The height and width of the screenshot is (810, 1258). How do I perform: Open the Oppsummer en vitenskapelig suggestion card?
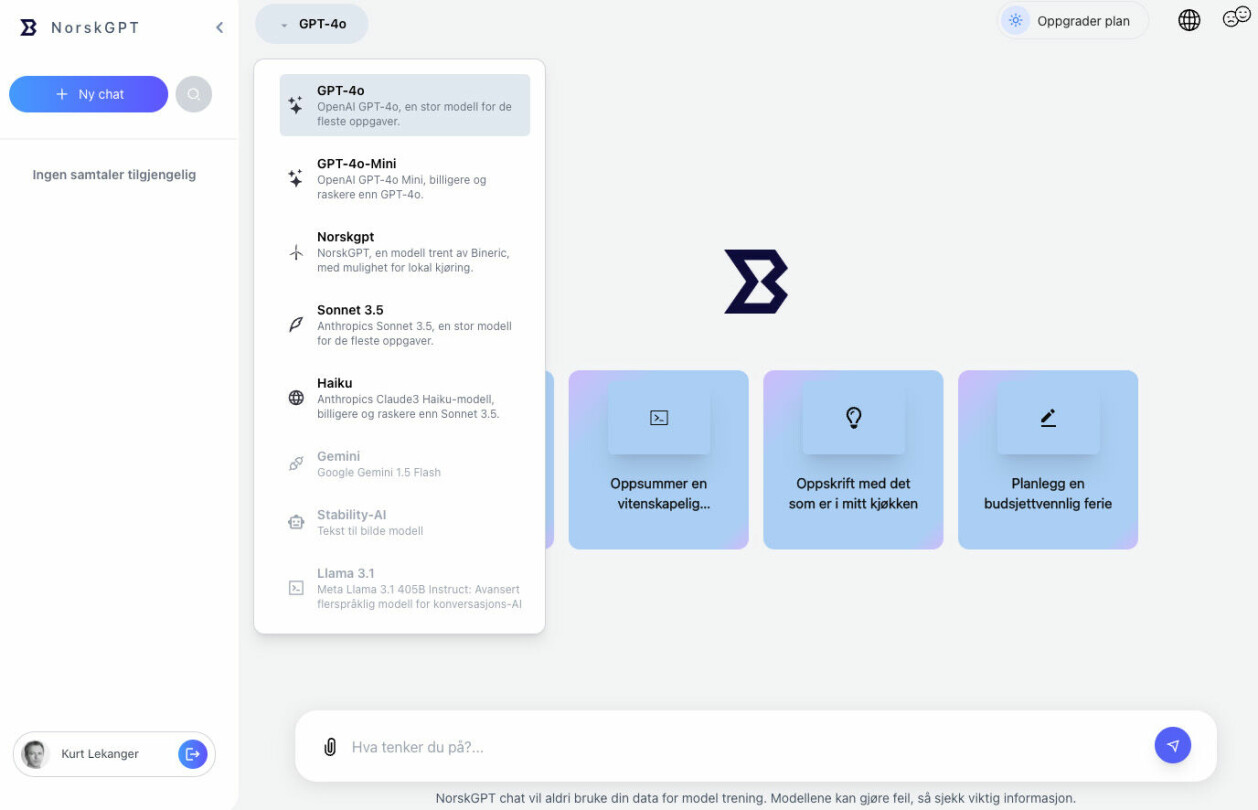tap(659, 460)
